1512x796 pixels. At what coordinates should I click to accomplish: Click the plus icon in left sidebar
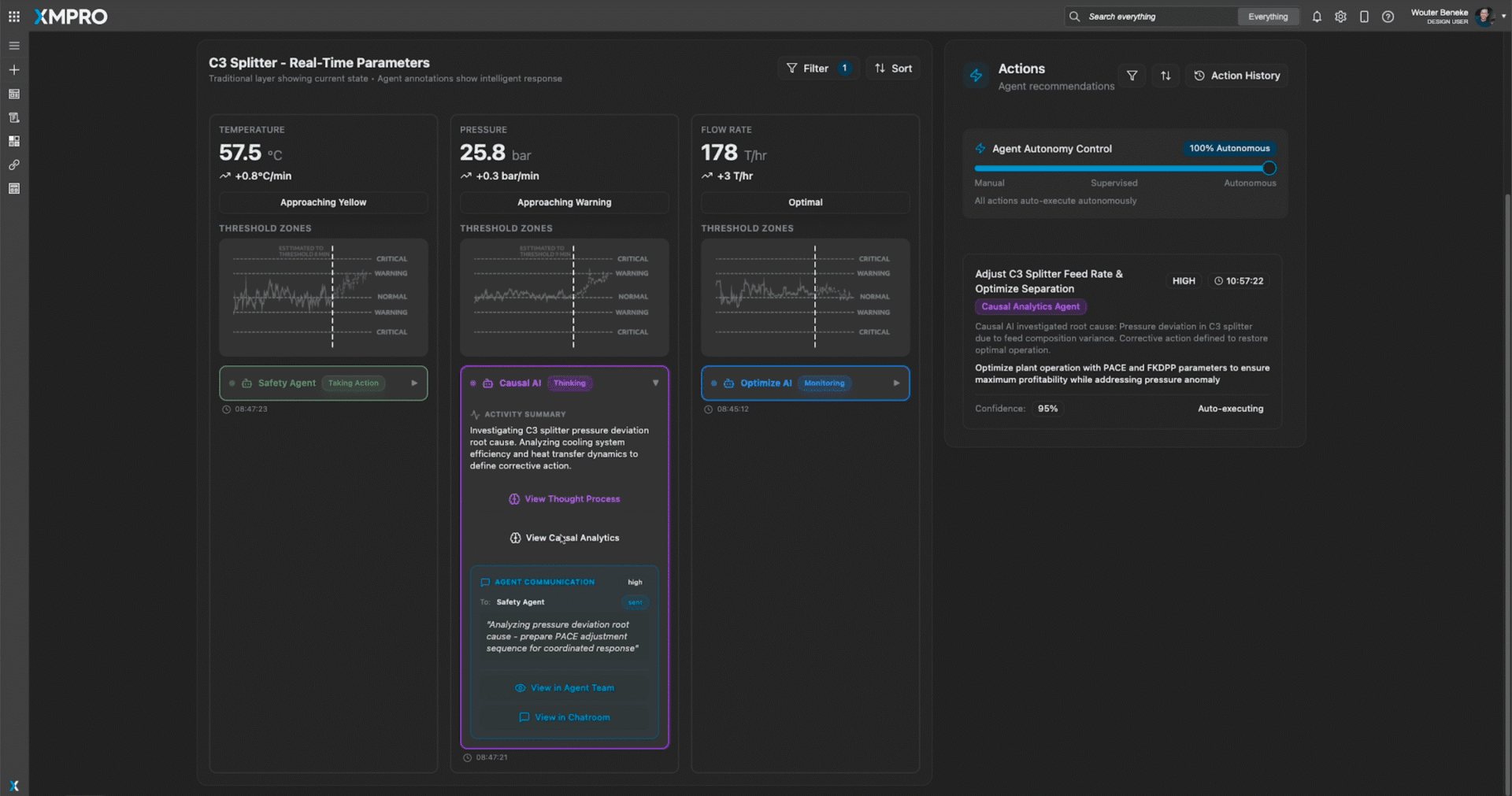point(14,70)
